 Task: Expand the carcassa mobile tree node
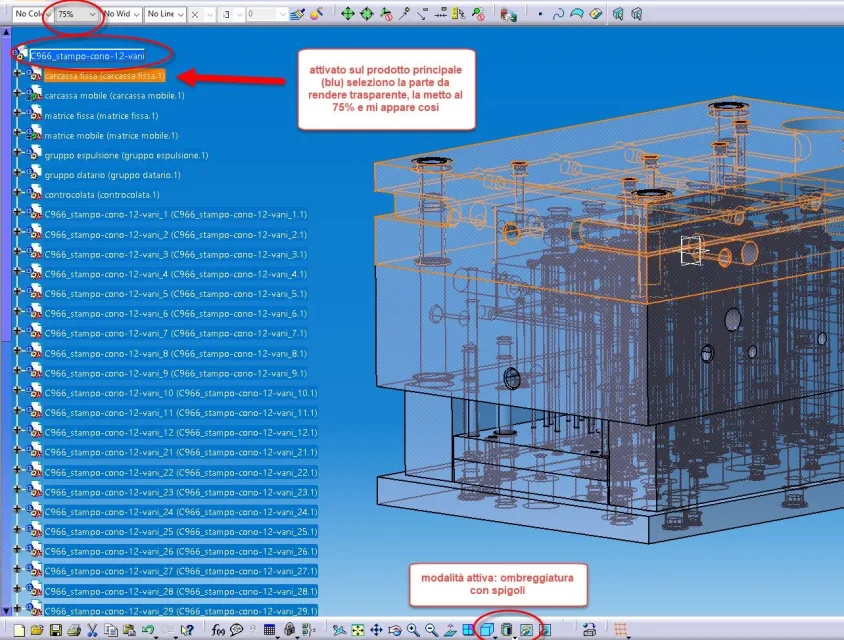pyautogui.click(x=17, y=93)
